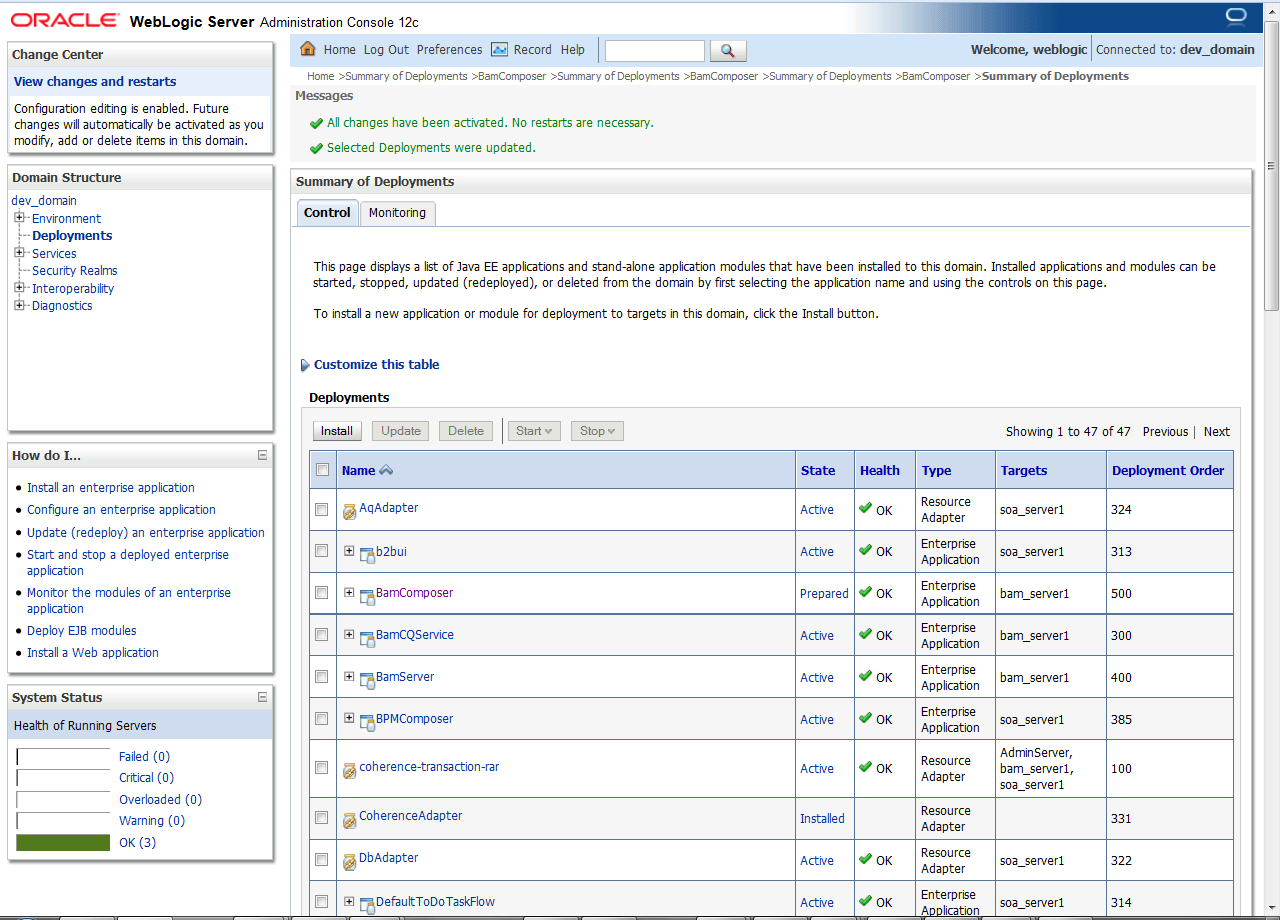Viewport: 1280px width, 920px height.
Task: Check the BamComposer row checkbox
Action: click(322, 593)
